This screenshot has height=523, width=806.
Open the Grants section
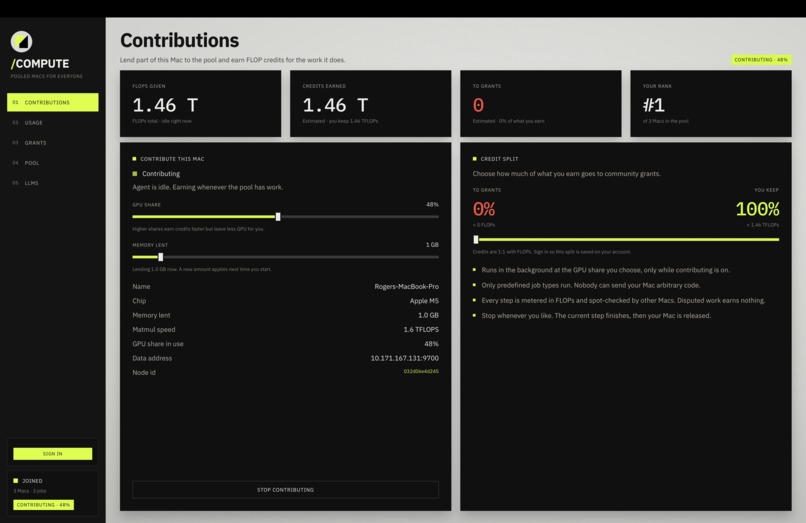click(52, 142)
